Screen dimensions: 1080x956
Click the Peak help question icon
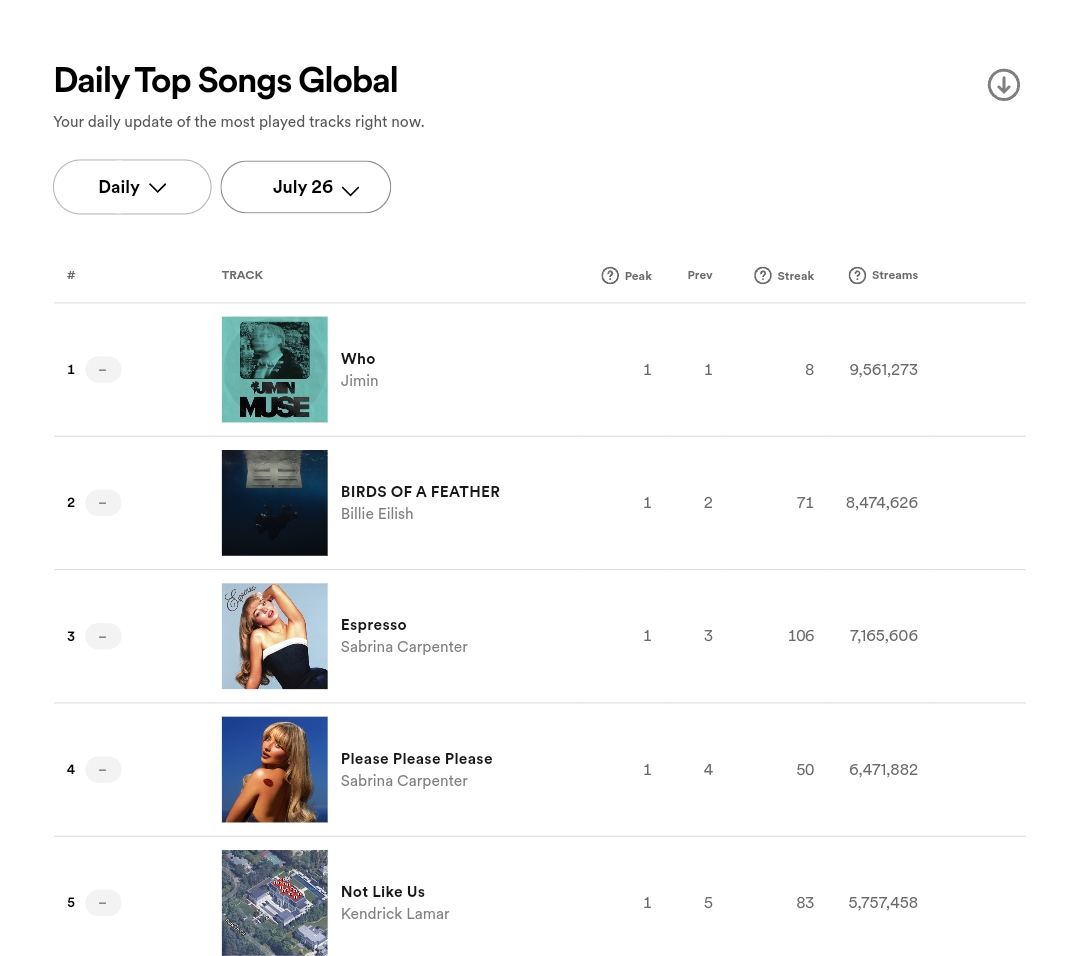(610, 276)
